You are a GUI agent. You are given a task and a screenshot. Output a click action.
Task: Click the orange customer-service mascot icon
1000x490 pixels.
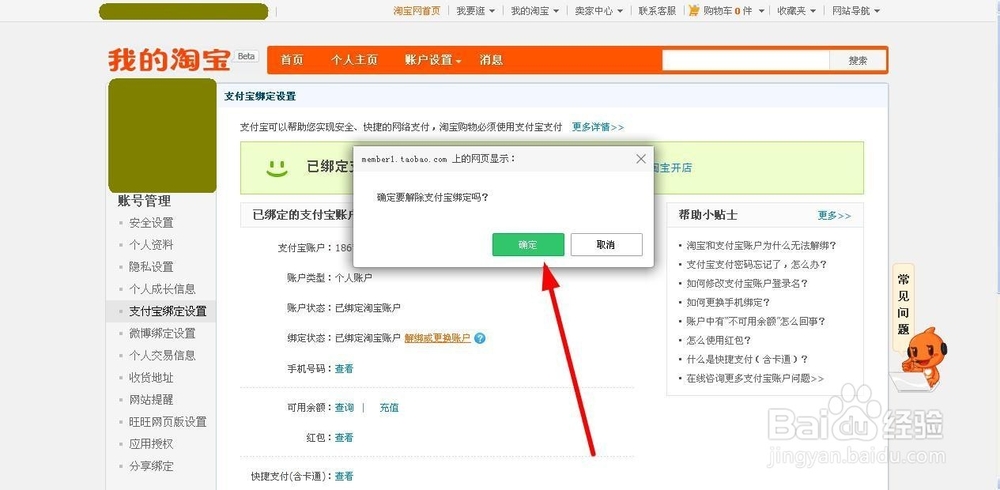click(x=923, y=357)
